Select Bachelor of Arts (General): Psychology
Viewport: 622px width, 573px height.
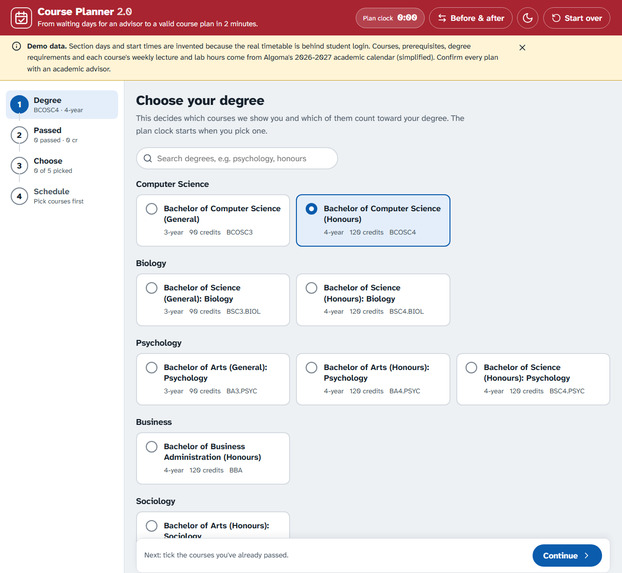[x=213, y=379]
